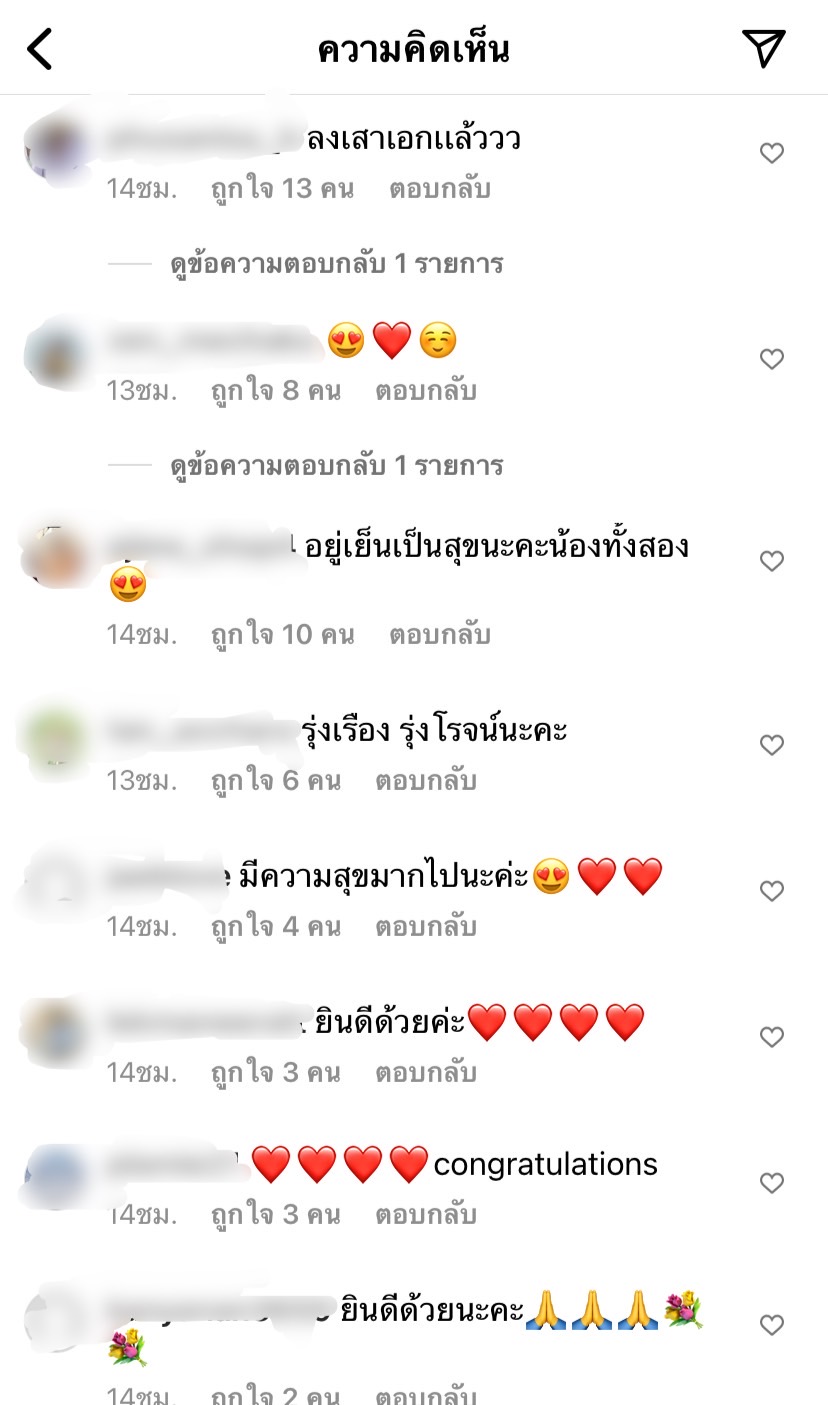
Task: Like the 'ยินดีด้วยค่ะ' four-hearts comment
Action: (x=771, y=1037)
